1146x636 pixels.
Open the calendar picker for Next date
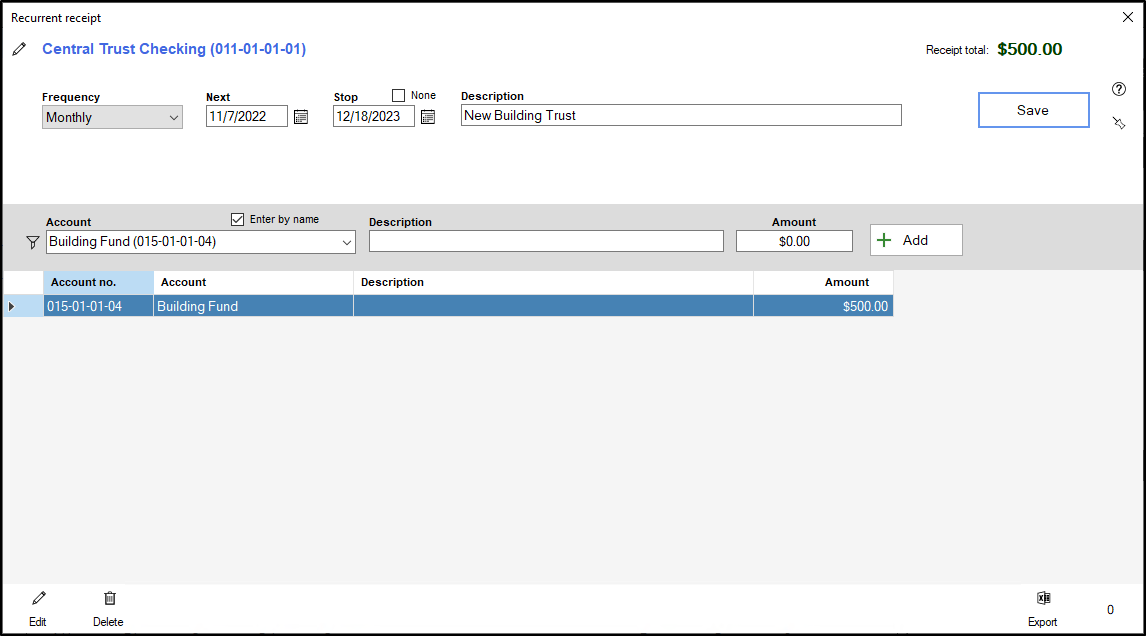(301, 117)
